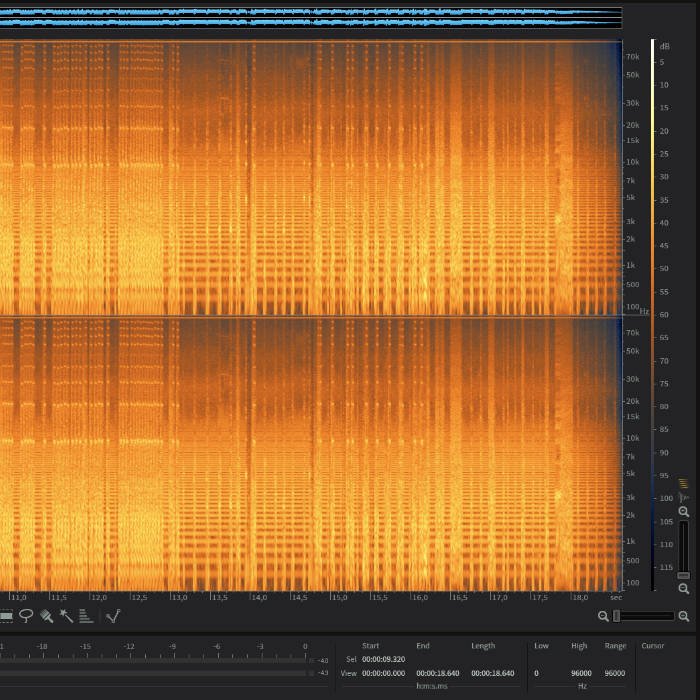
Task: Click the View Length time value
Action: pos(492,674)
